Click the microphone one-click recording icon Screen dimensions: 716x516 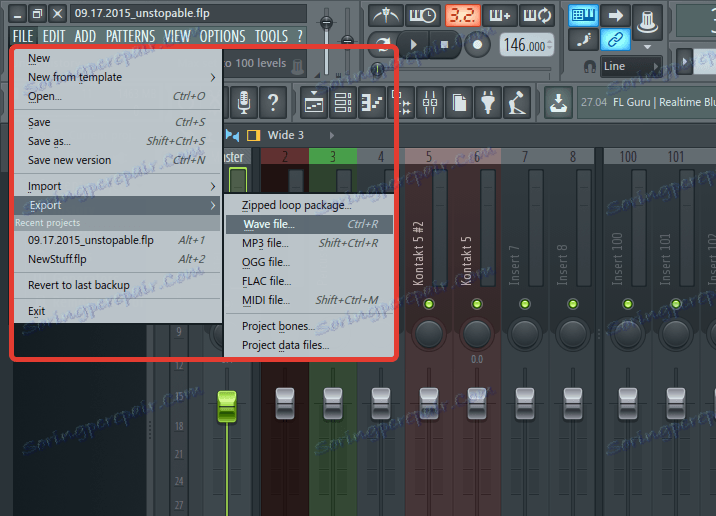coord(243,102)
